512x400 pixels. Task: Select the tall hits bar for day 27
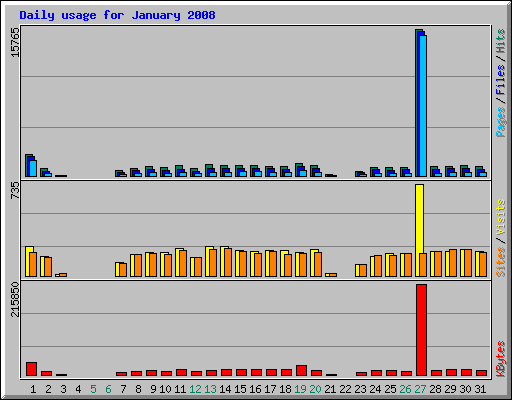click(417, 103)
